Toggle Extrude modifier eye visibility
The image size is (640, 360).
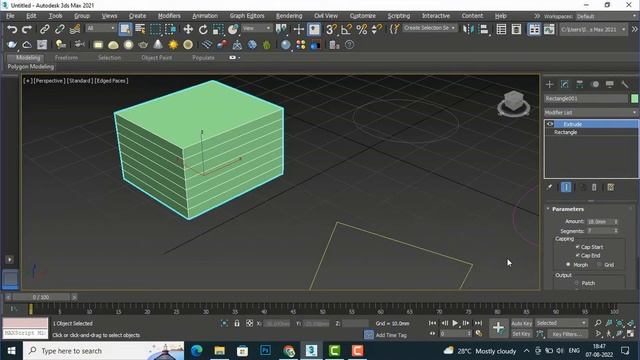(550, 124)
